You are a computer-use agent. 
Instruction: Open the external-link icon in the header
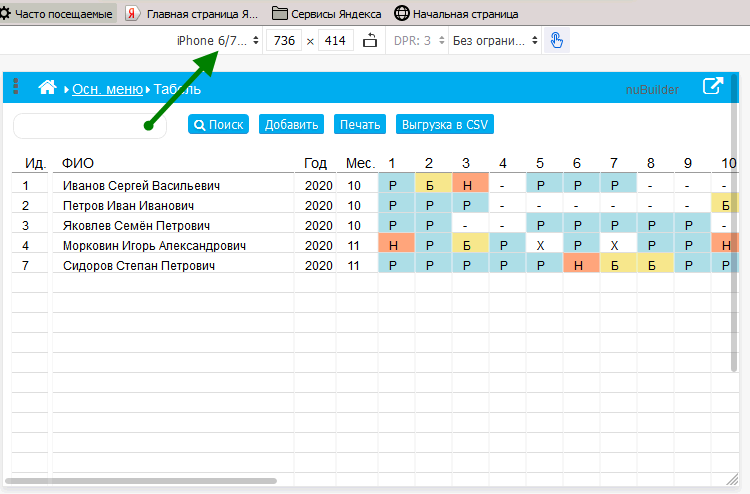tap(712, 87)
